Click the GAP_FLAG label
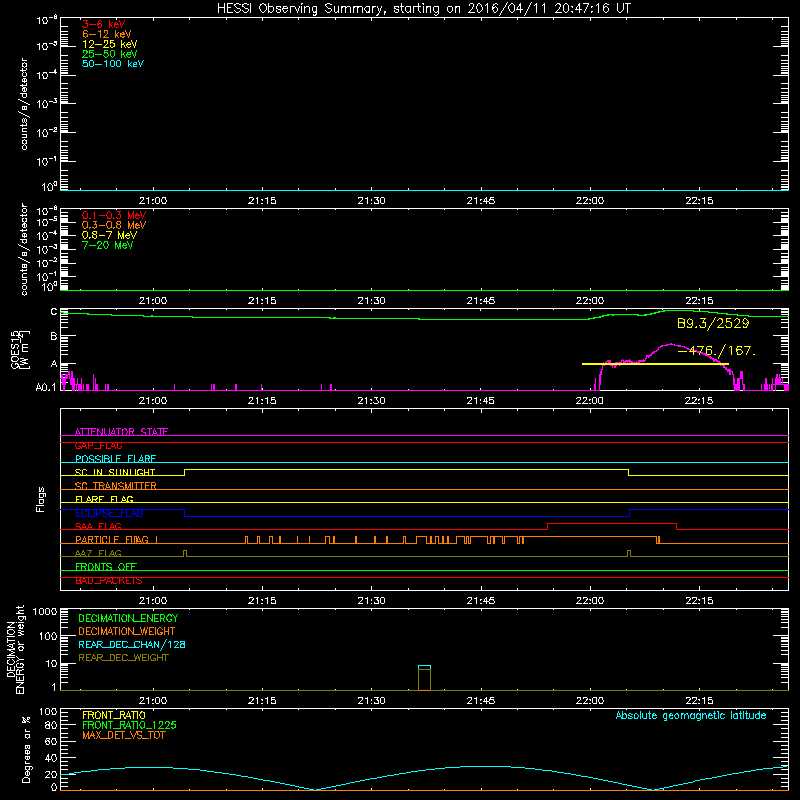Screen dimensions: 800x800 98,445
